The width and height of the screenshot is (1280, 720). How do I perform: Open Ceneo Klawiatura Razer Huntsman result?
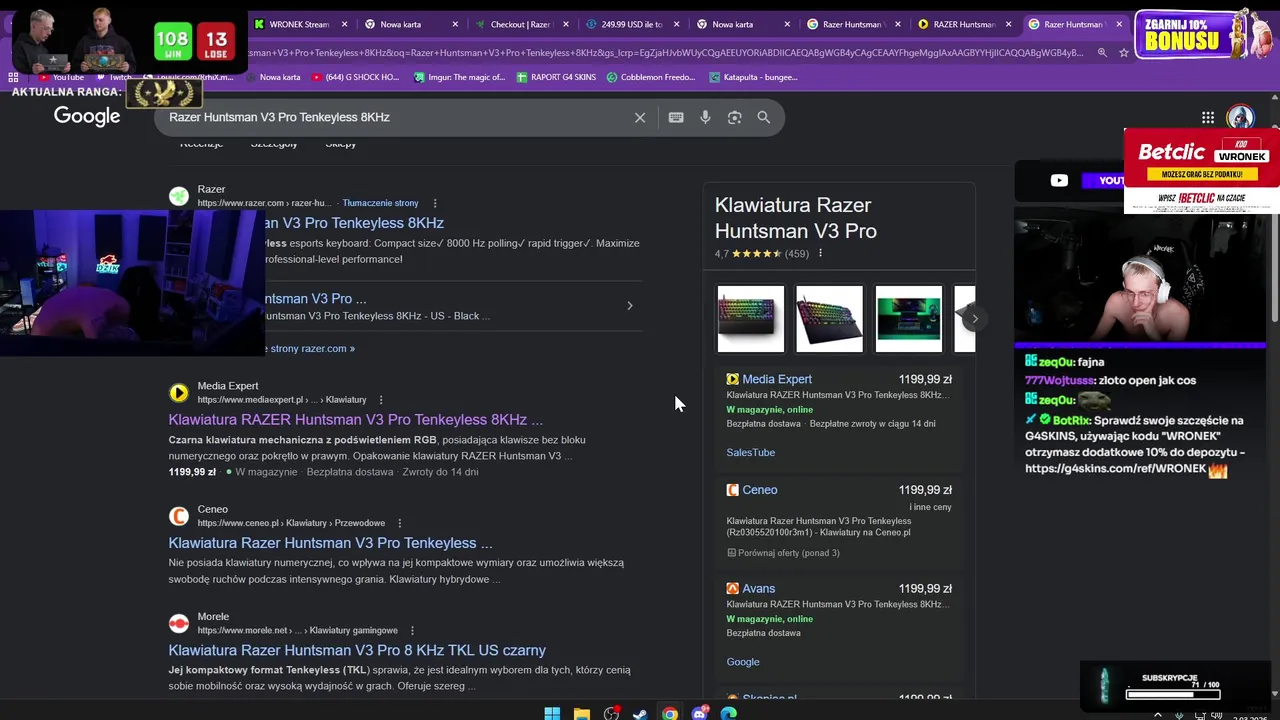pos(331,543)
